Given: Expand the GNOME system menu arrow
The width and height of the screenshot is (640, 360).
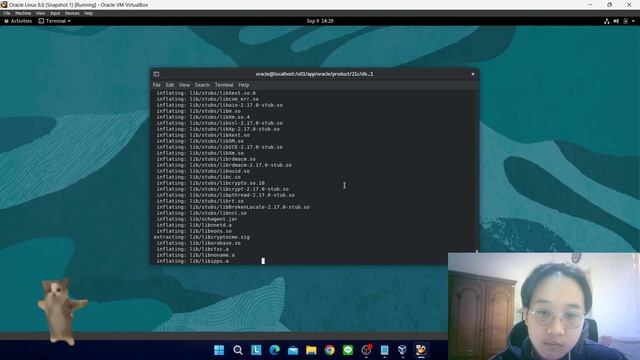Looking at the screenshot, I should click(633, 21).
